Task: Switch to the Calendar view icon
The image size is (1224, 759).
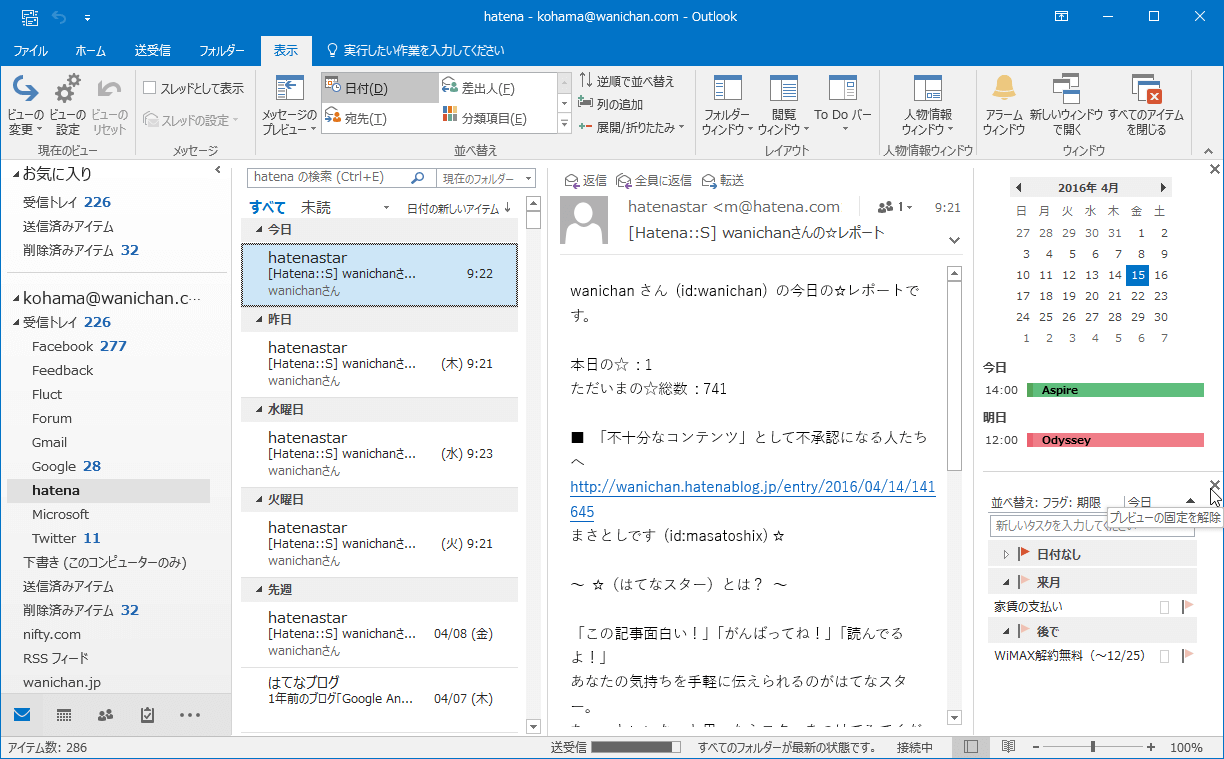Action: [64, 715]
